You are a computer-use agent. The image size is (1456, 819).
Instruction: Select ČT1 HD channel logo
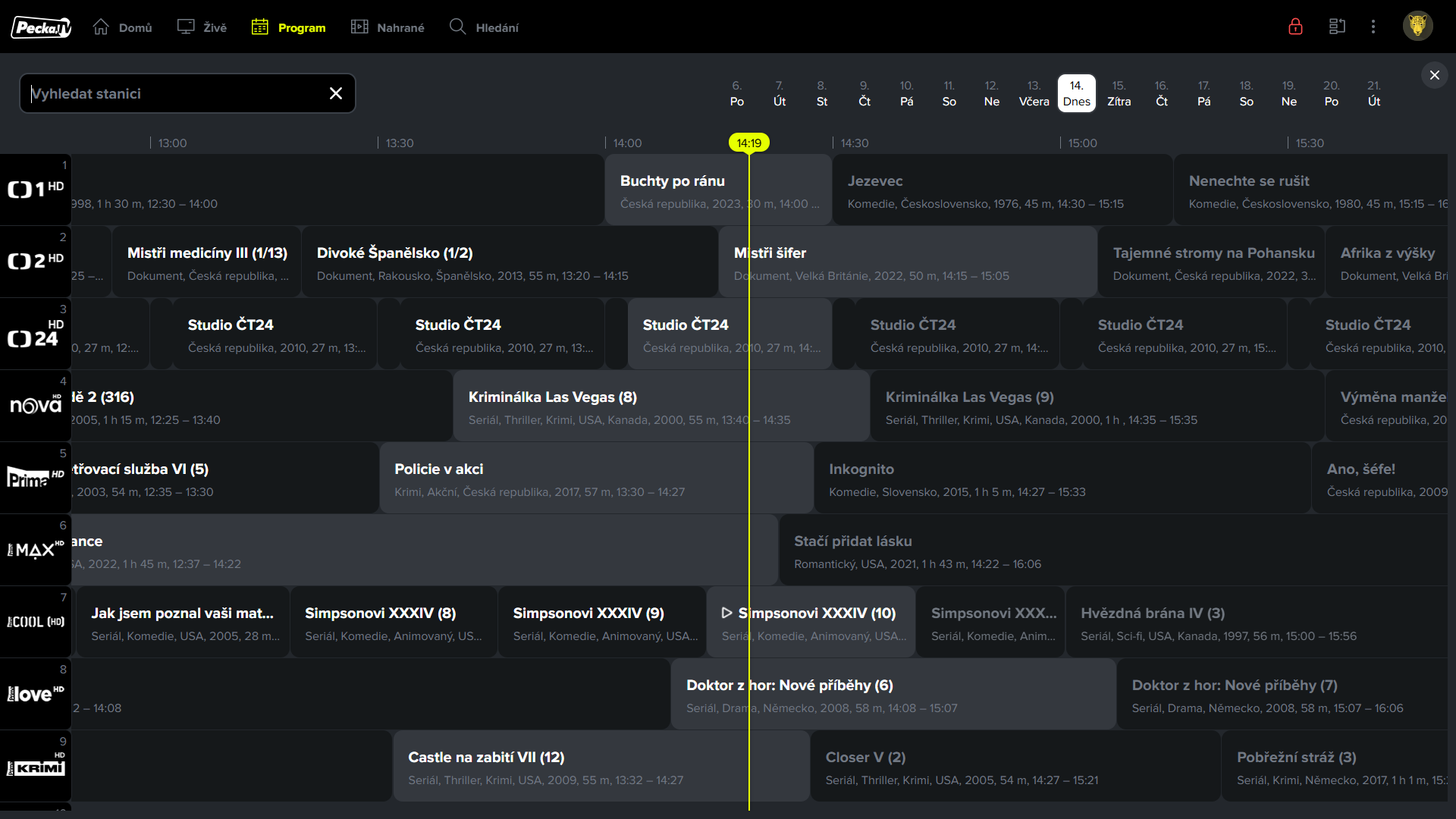[36, 190]
